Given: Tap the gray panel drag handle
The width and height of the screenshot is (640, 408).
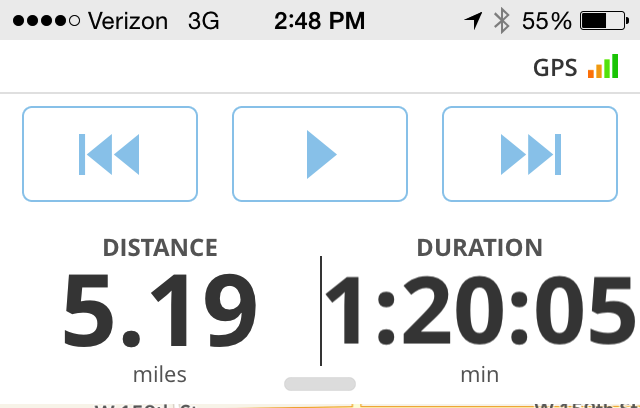Looking at the screenshot, I should 320,384.
